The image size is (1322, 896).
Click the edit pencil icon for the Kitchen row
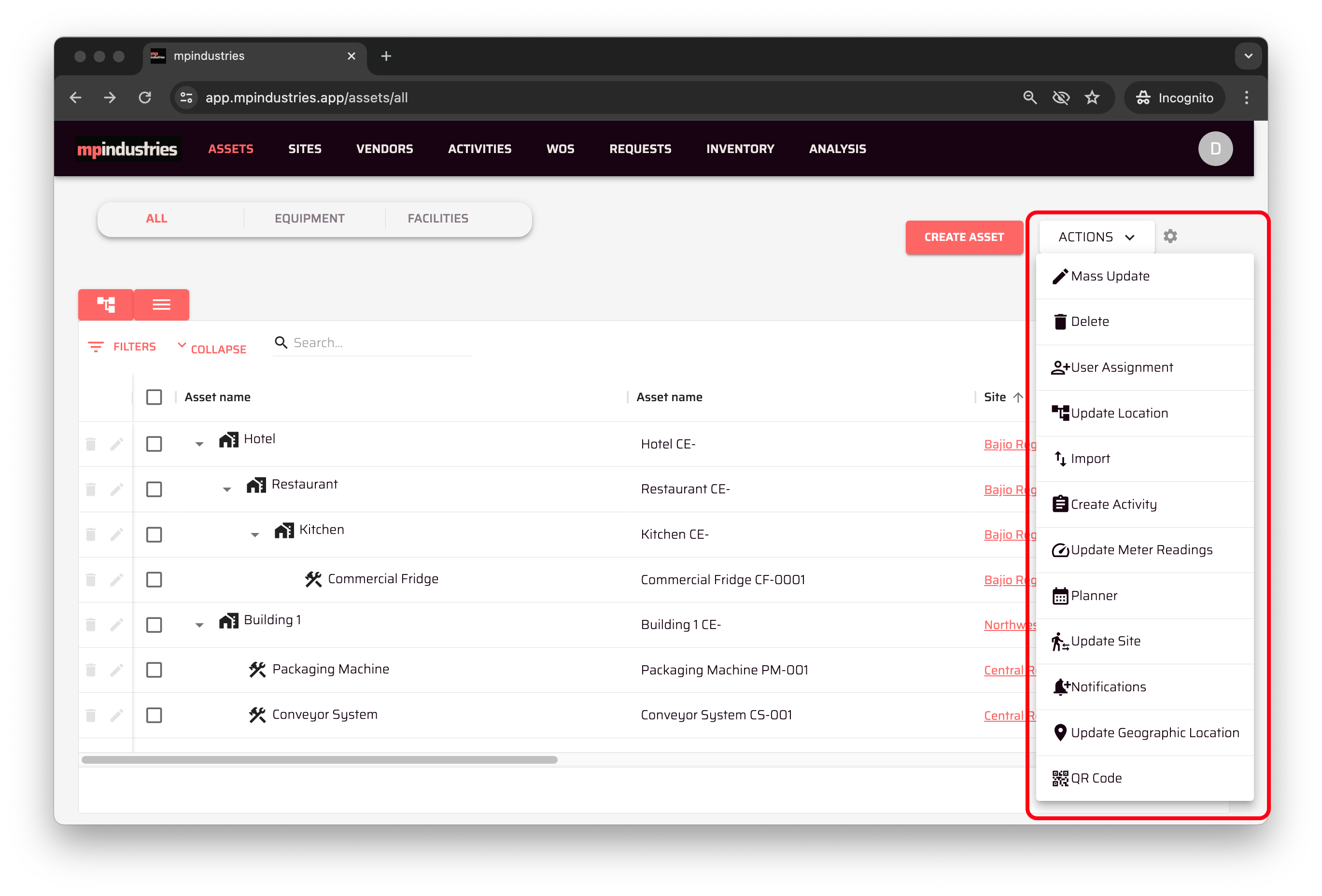pyautogui.click(x=117, y=534)
